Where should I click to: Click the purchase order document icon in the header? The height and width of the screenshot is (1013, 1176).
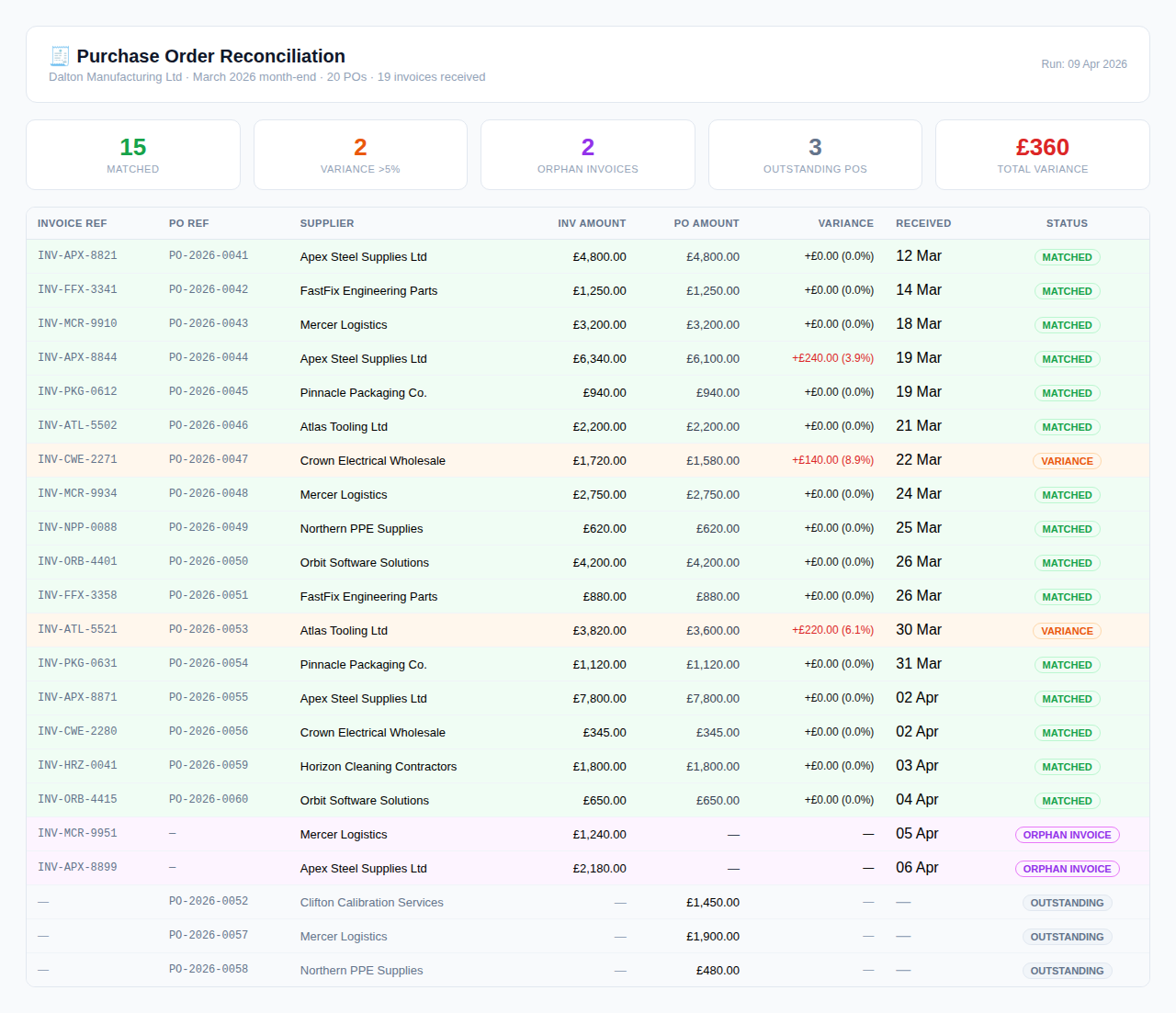point(58,55)
